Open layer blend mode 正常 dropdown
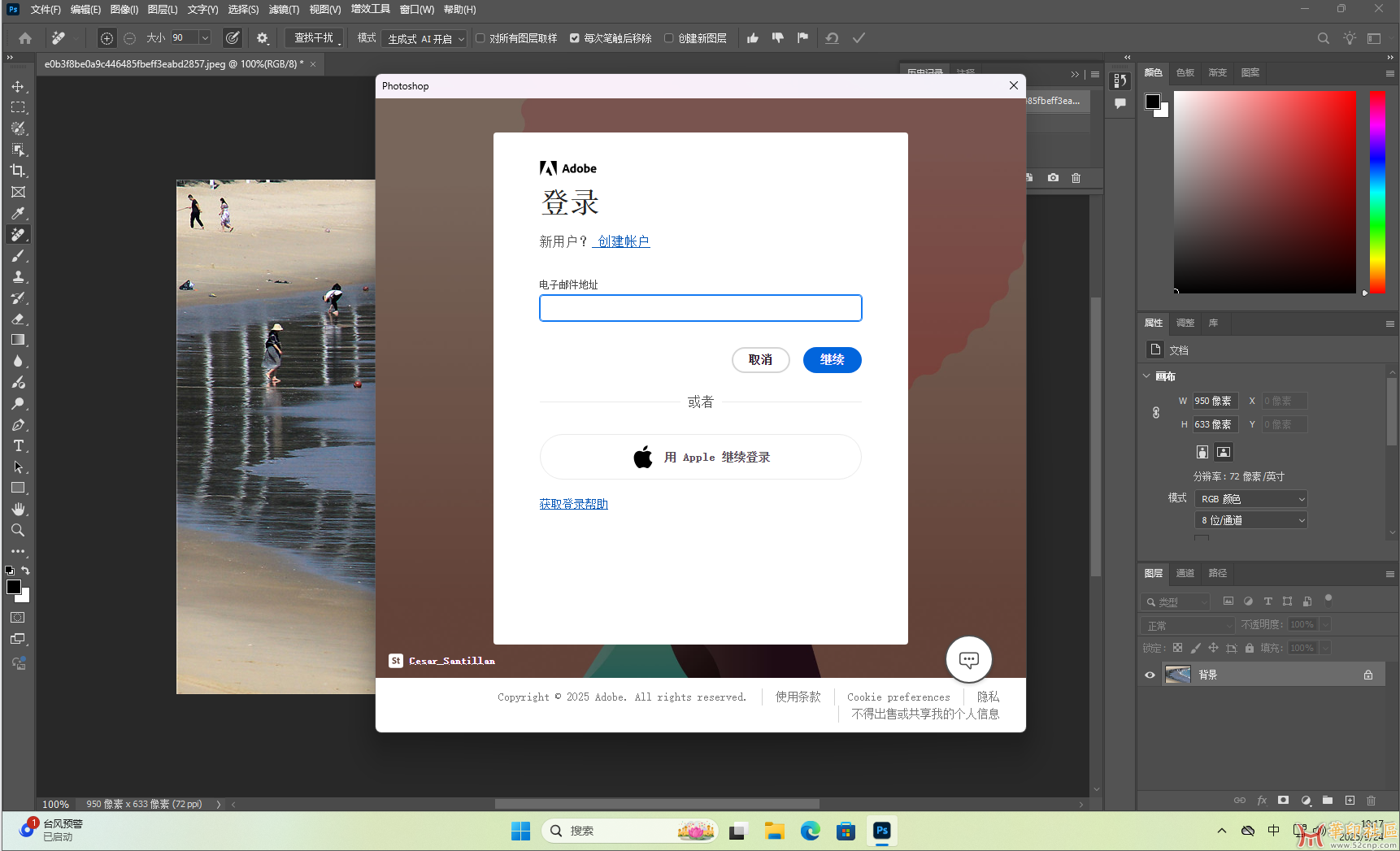 [1188, 625]
